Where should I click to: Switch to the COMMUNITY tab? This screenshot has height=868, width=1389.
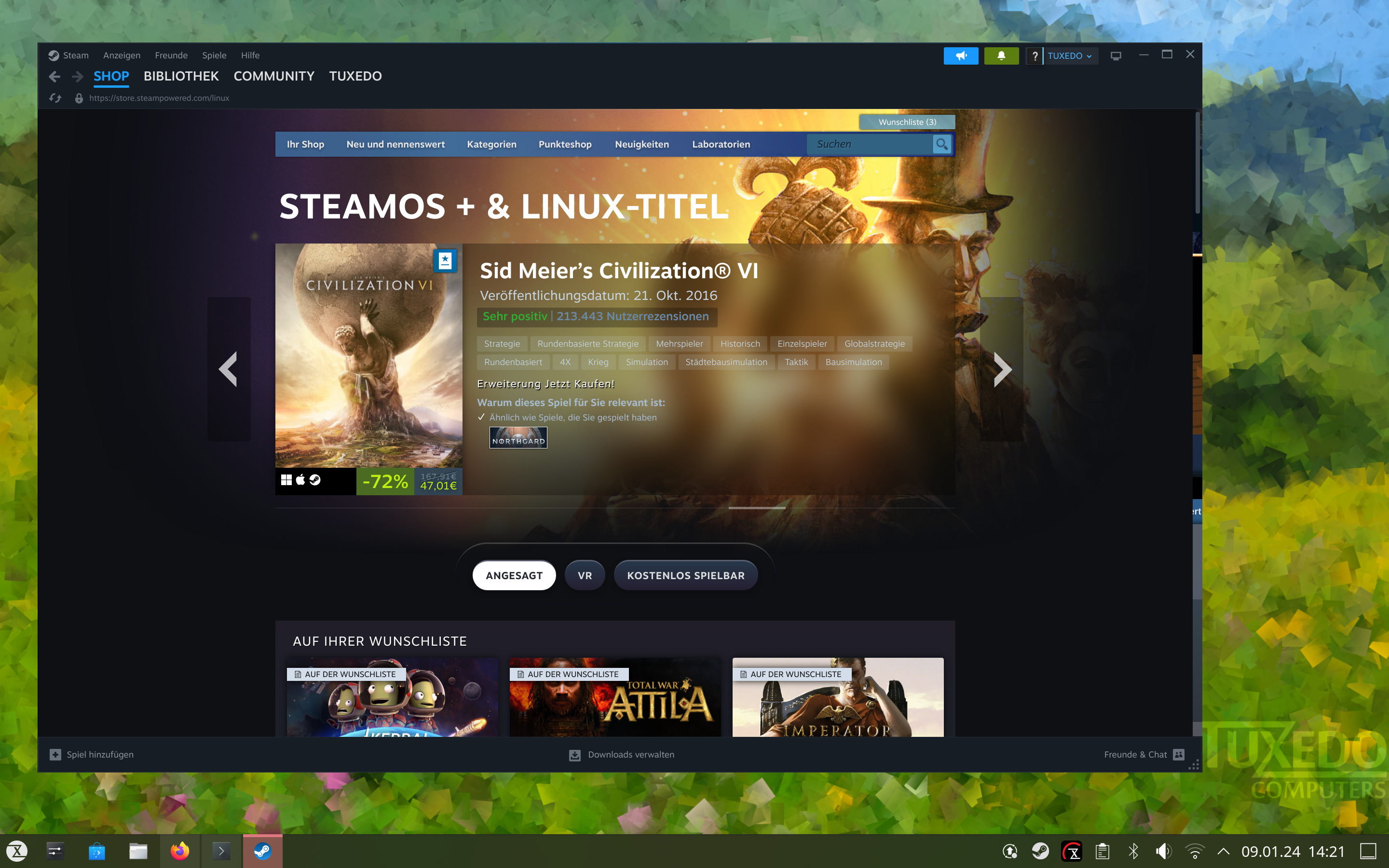click(x=274, y=76)
